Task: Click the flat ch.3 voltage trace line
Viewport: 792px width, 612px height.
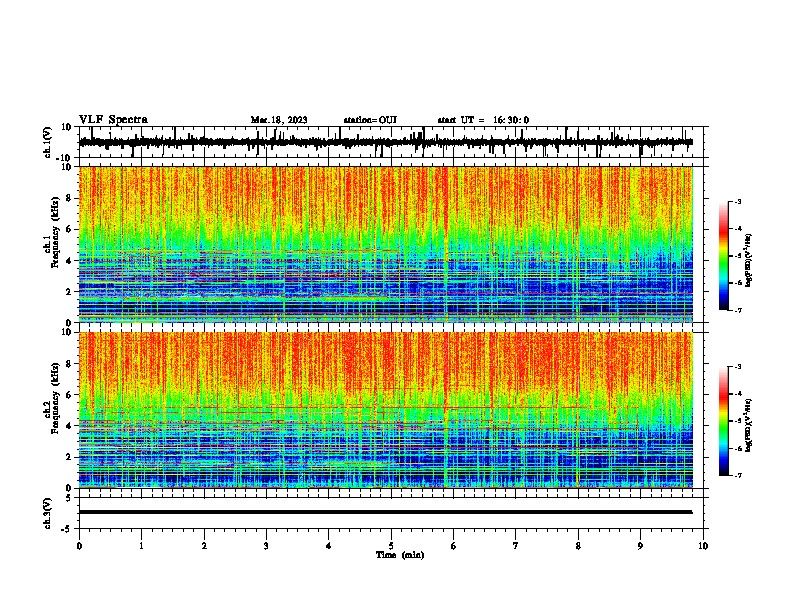Action: coord(385,512)
